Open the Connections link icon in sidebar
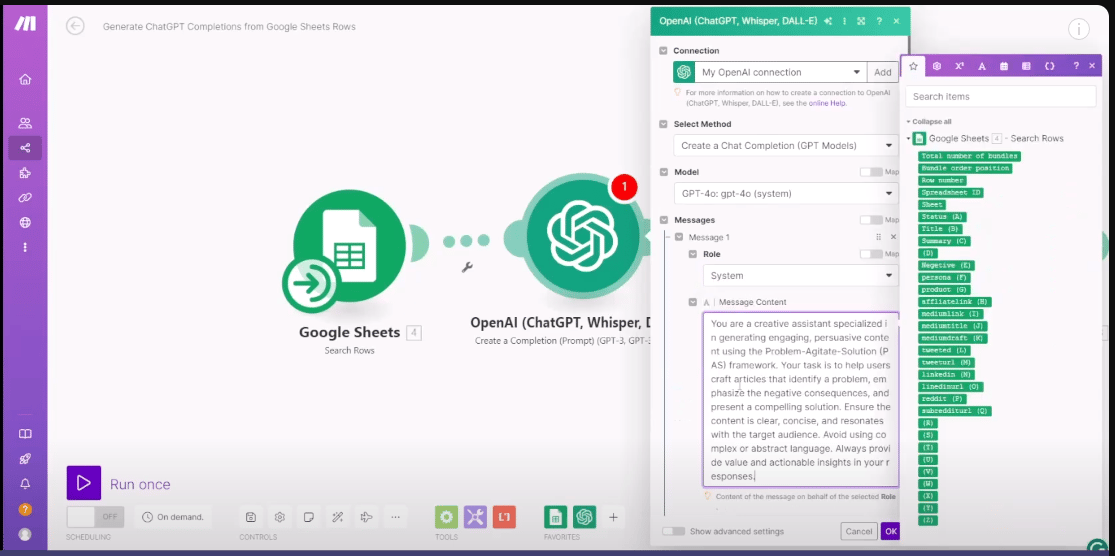 click(x=25, y=198)
